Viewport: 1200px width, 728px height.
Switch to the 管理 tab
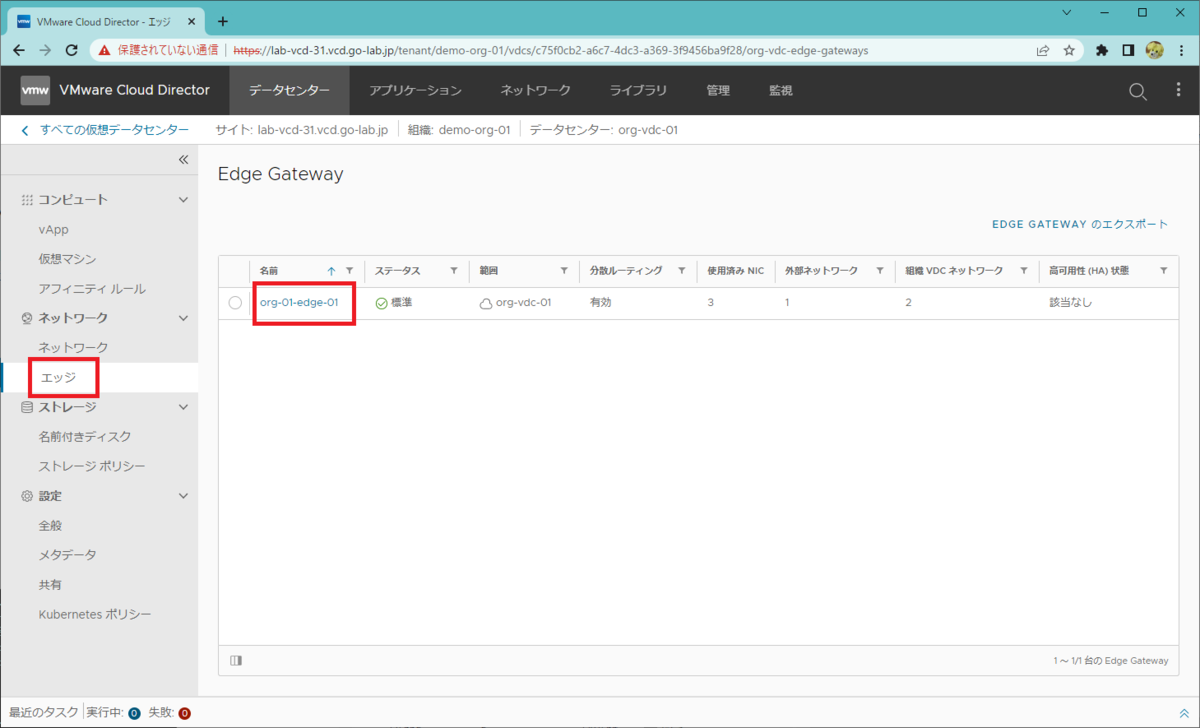coord(718,90)
